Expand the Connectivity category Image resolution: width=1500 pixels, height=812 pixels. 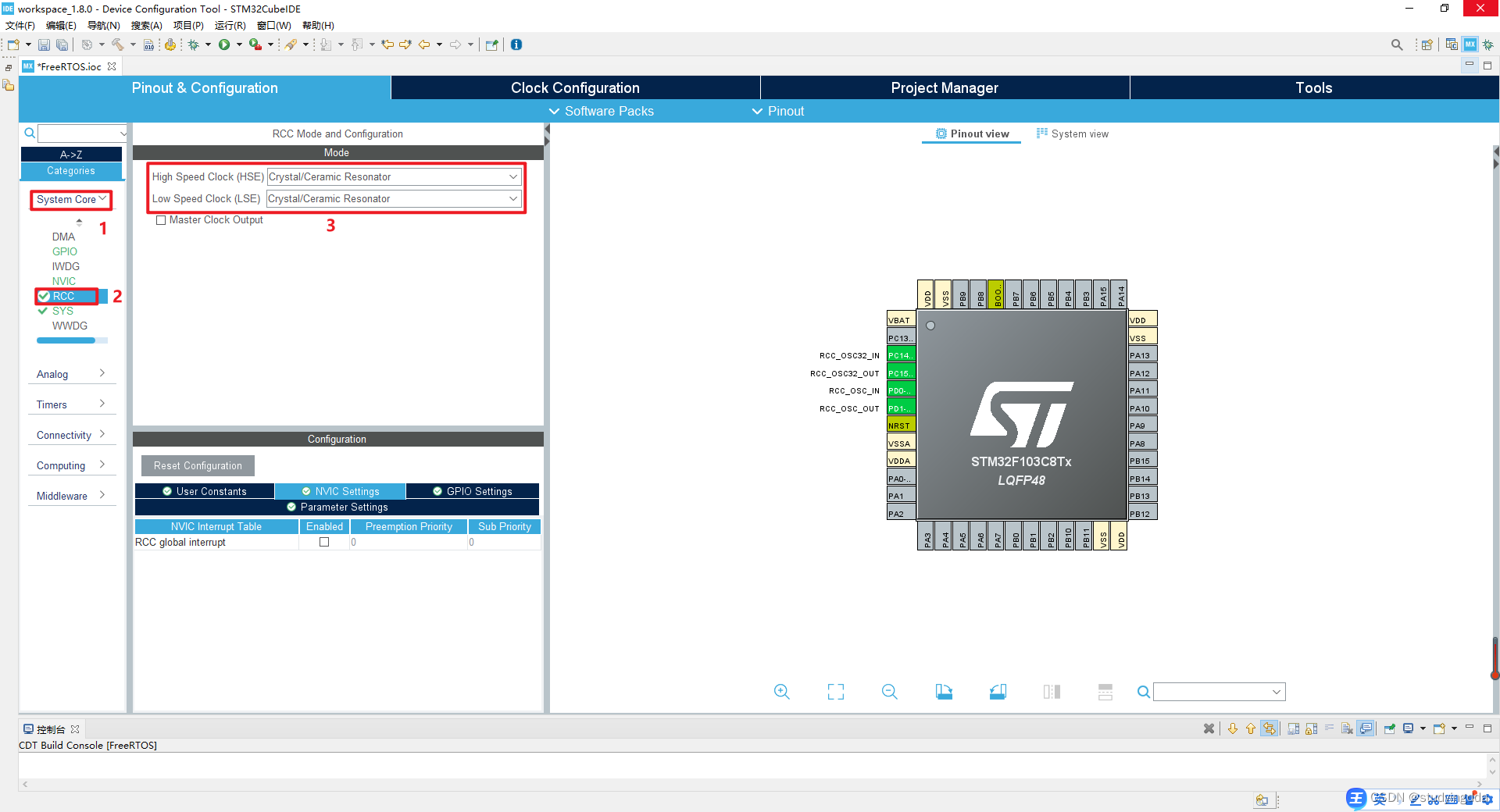[71, 435]
